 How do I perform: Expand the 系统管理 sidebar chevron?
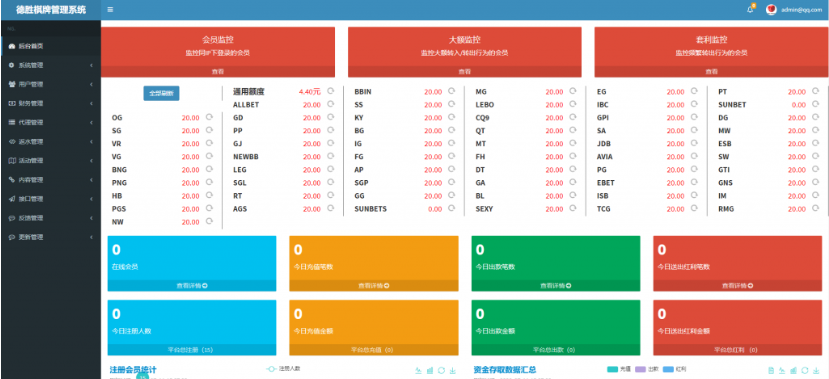pyautogui.click(x=91, y=66)
